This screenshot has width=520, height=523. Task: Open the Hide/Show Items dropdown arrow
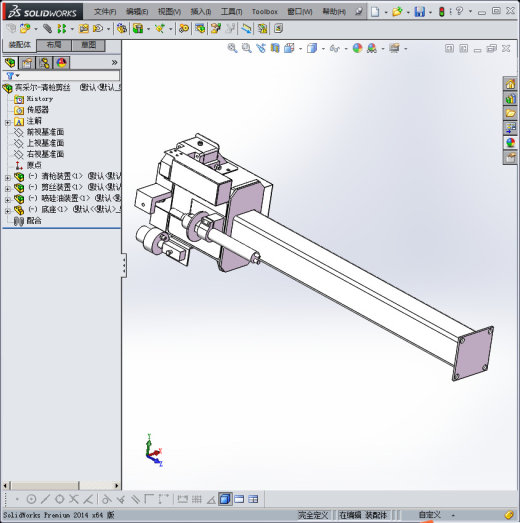[x=346, y=49]
